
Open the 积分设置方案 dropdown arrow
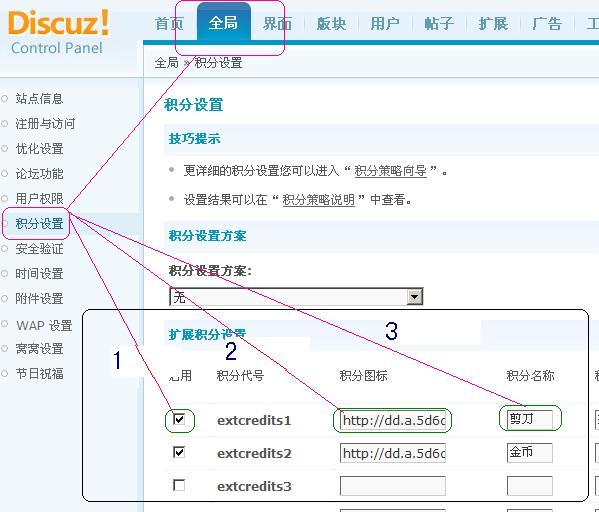click(x=414, y=297)
